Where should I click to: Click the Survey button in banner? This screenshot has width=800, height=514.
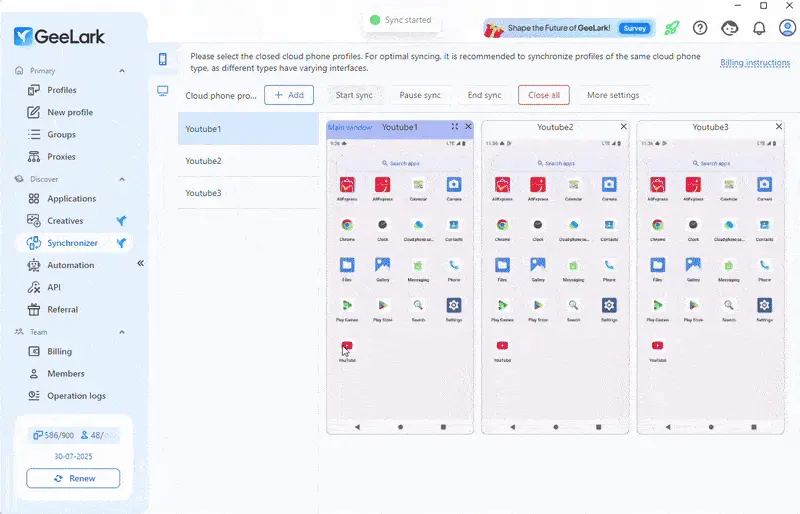635,28
